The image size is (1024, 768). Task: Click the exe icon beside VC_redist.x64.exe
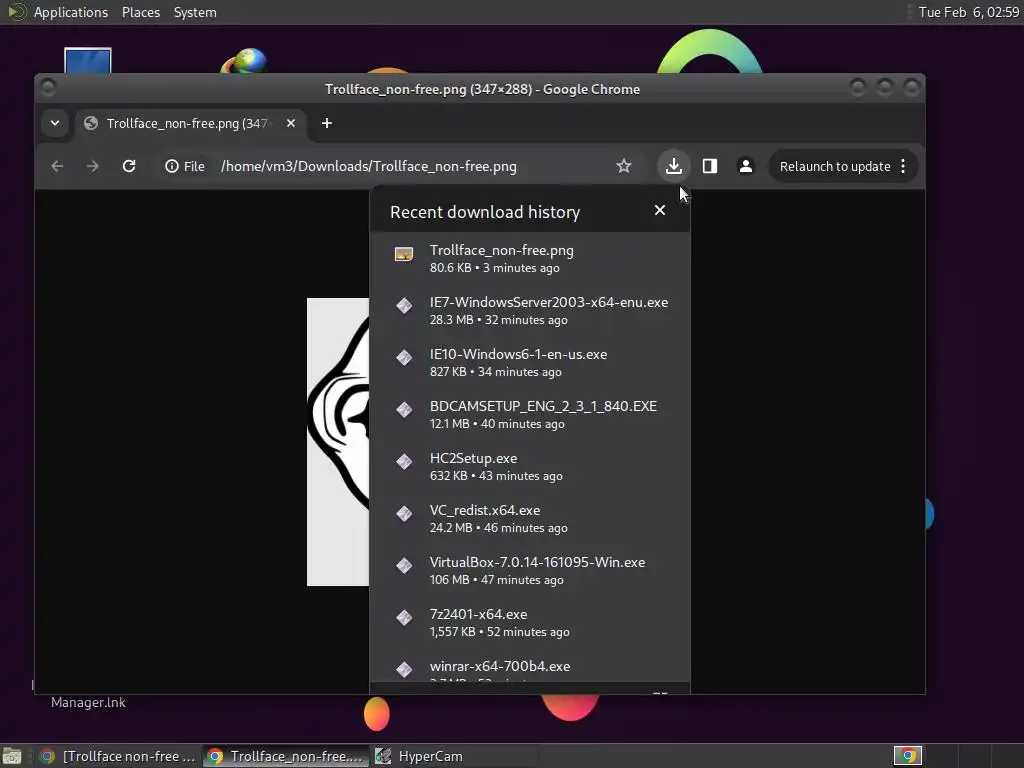coord(404,513)
